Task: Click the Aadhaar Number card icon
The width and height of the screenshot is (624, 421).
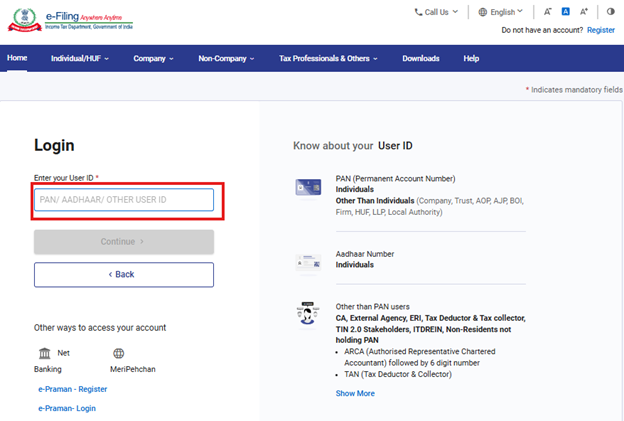Action: click(x=308, y=263)
